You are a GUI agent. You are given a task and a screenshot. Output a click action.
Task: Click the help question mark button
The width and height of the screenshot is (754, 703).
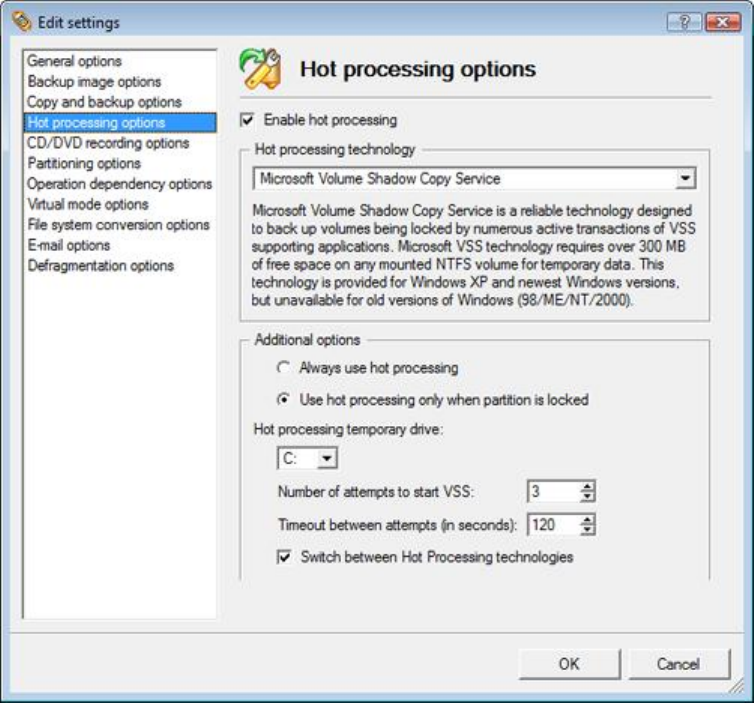coord(684,22)
